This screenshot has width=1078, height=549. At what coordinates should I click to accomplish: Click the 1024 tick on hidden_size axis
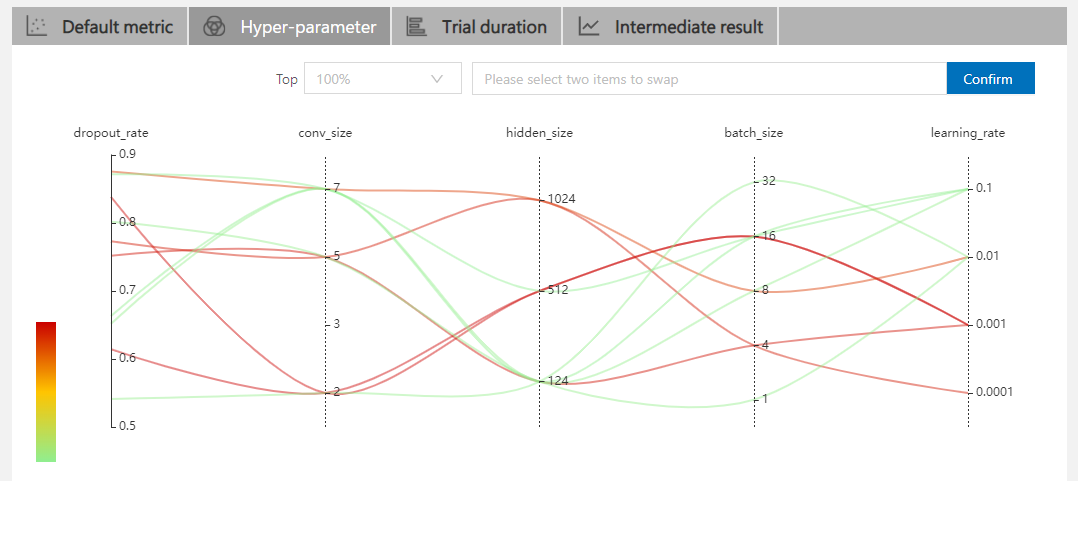tap(561, 199)
